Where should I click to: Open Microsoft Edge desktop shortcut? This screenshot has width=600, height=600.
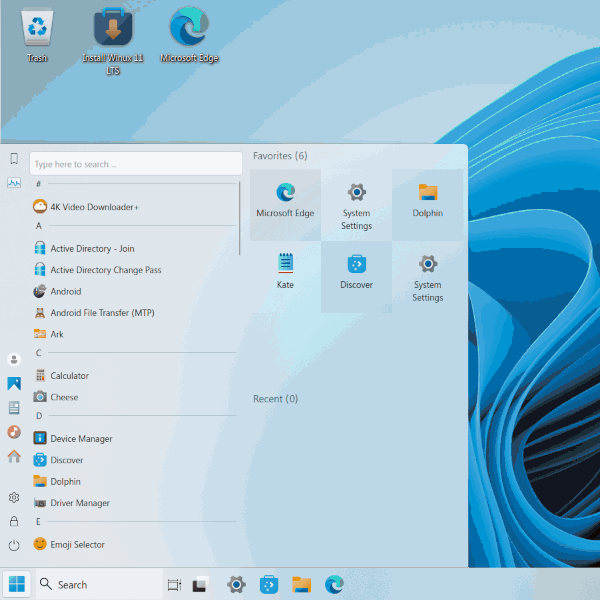(189, 35)
